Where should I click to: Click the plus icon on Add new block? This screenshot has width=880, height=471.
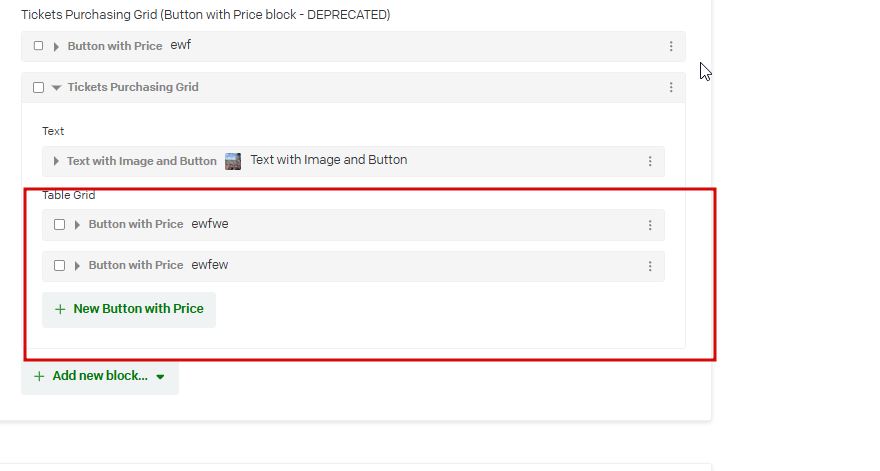click(39, 377)
